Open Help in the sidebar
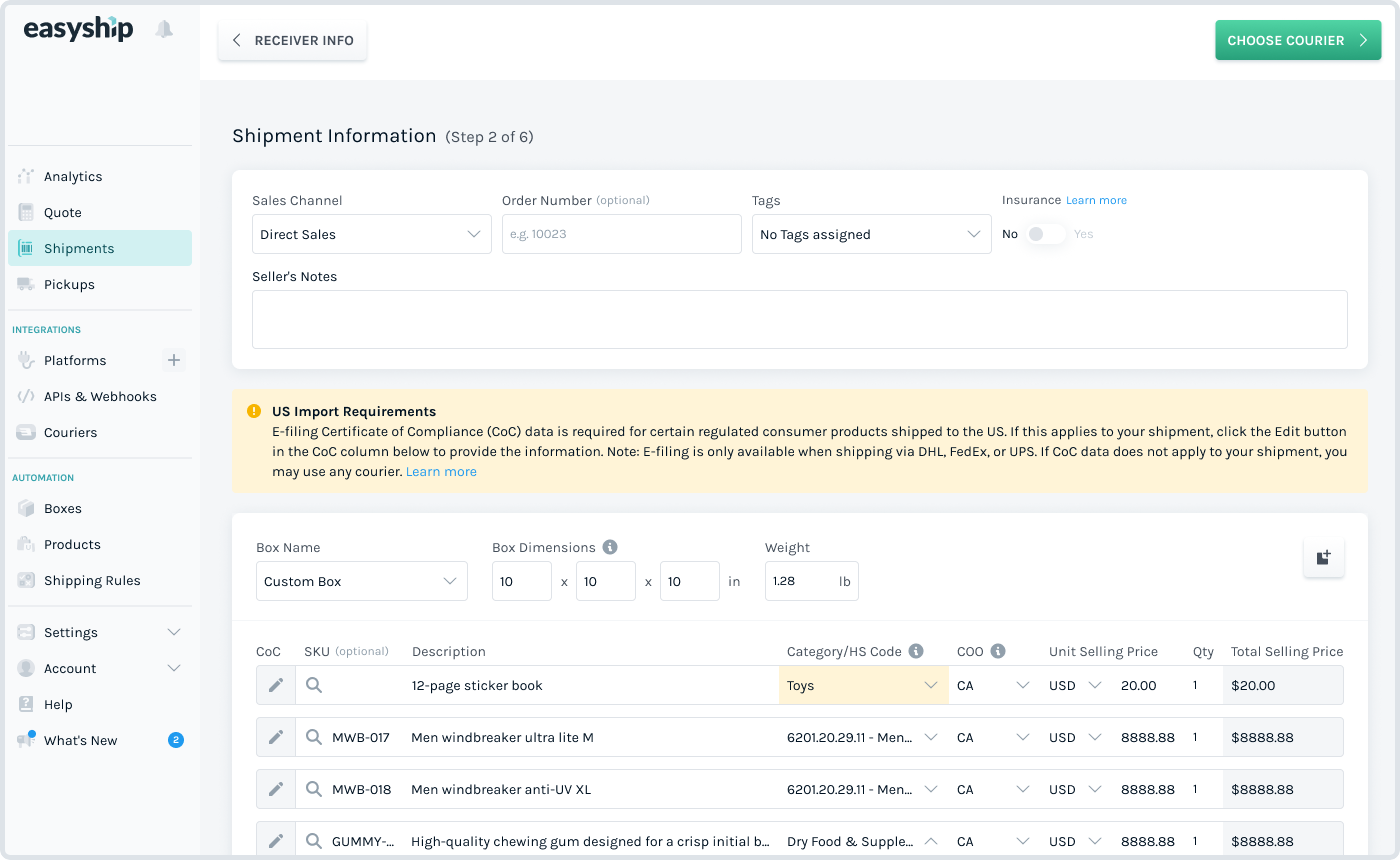This screenshot has width=1400, height=860. pyautogui.click(x=100, y=704)
